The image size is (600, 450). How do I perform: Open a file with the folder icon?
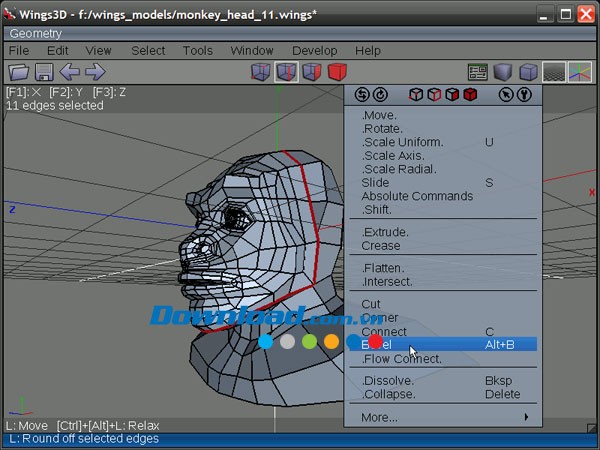coord(18,72)
